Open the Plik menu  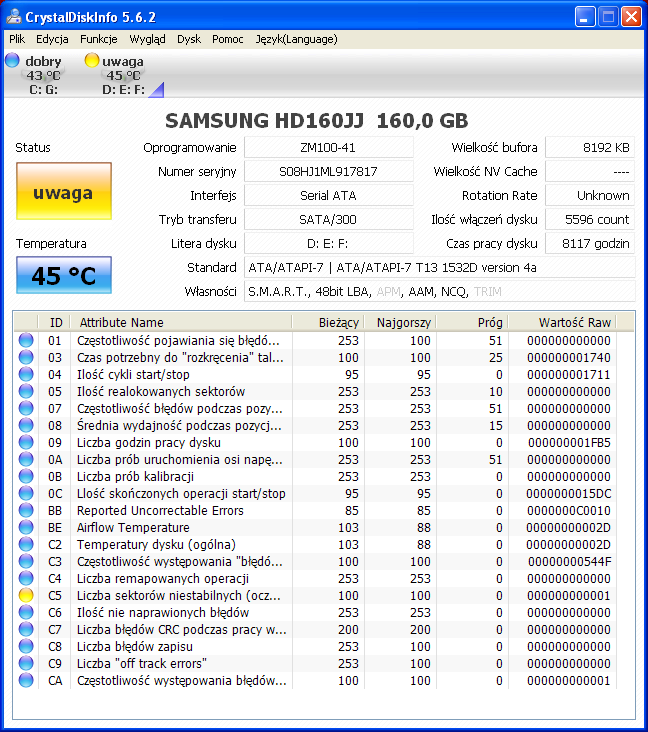(x=17, y=39)
